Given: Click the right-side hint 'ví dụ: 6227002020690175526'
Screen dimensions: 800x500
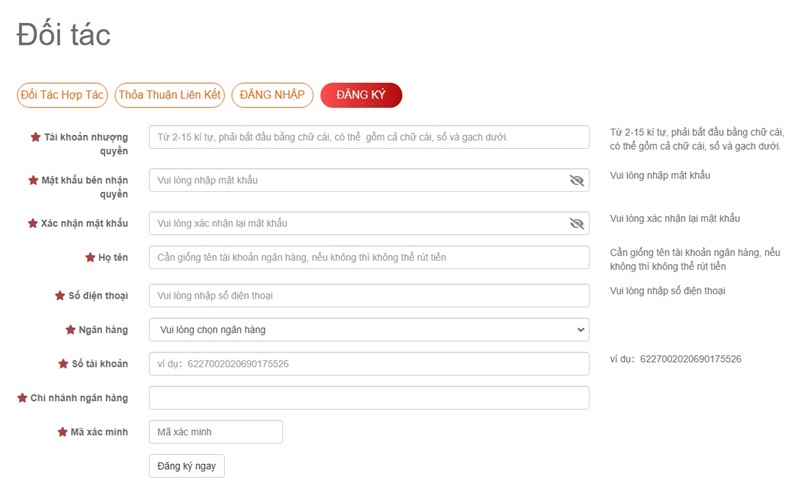Looking at the screenshot, I should pos(676,359).
